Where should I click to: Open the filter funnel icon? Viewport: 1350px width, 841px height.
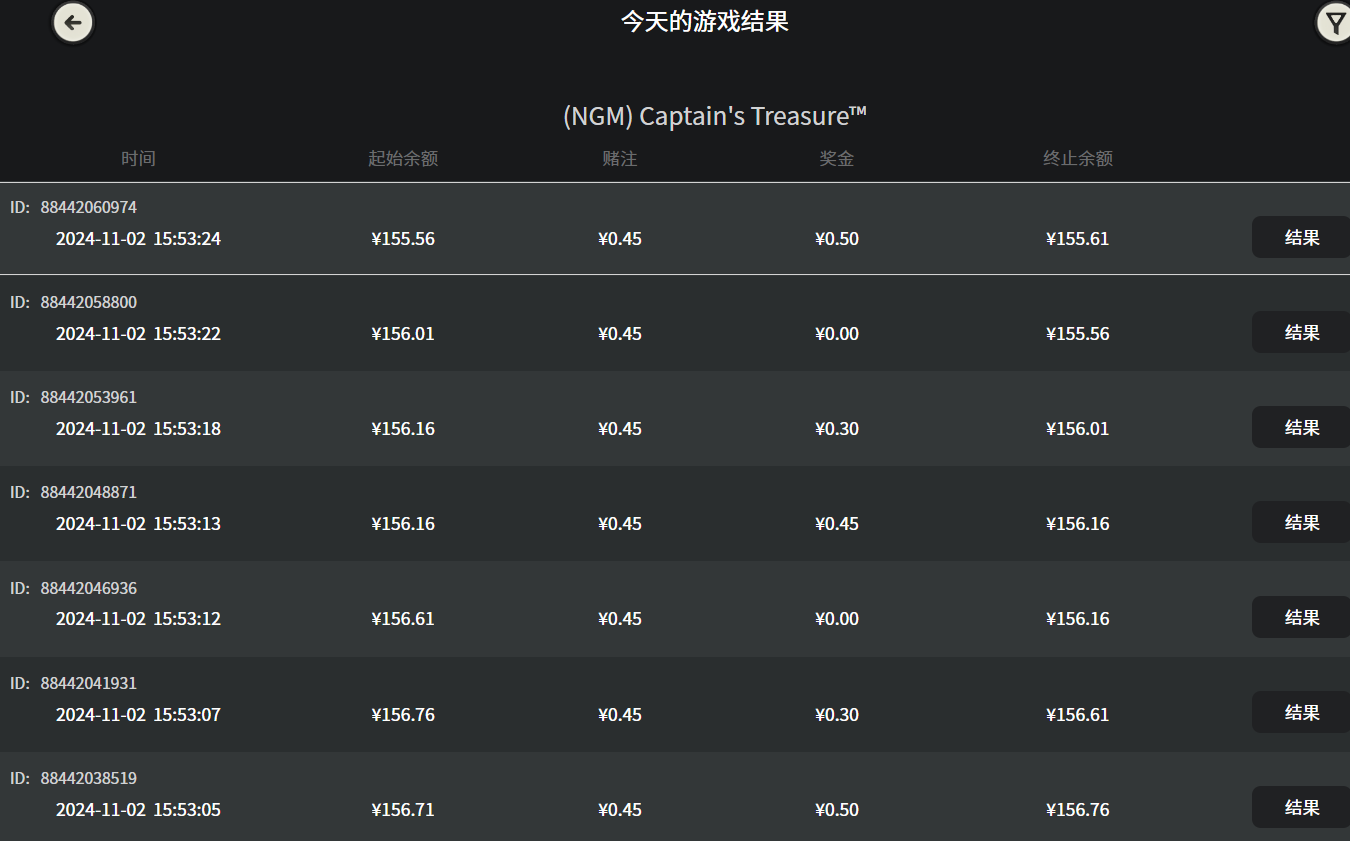(x=1333, y=22)
